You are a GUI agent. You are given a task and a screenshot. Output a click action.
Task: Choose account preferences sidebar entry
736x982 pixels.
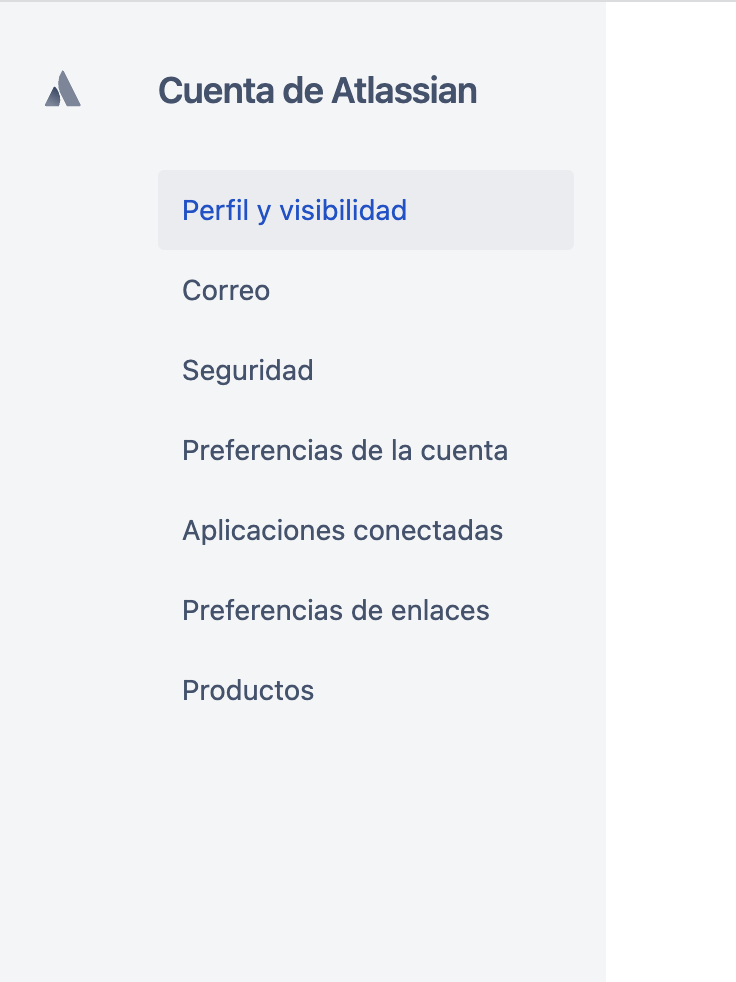pos(345,451)
